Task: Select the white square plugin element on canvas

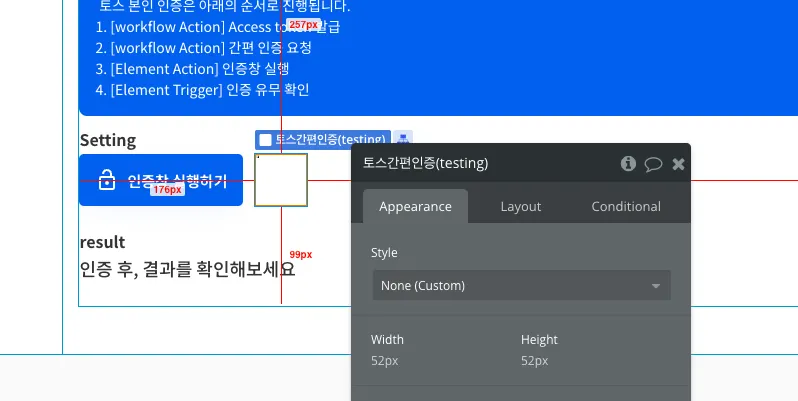Action: 281,180
